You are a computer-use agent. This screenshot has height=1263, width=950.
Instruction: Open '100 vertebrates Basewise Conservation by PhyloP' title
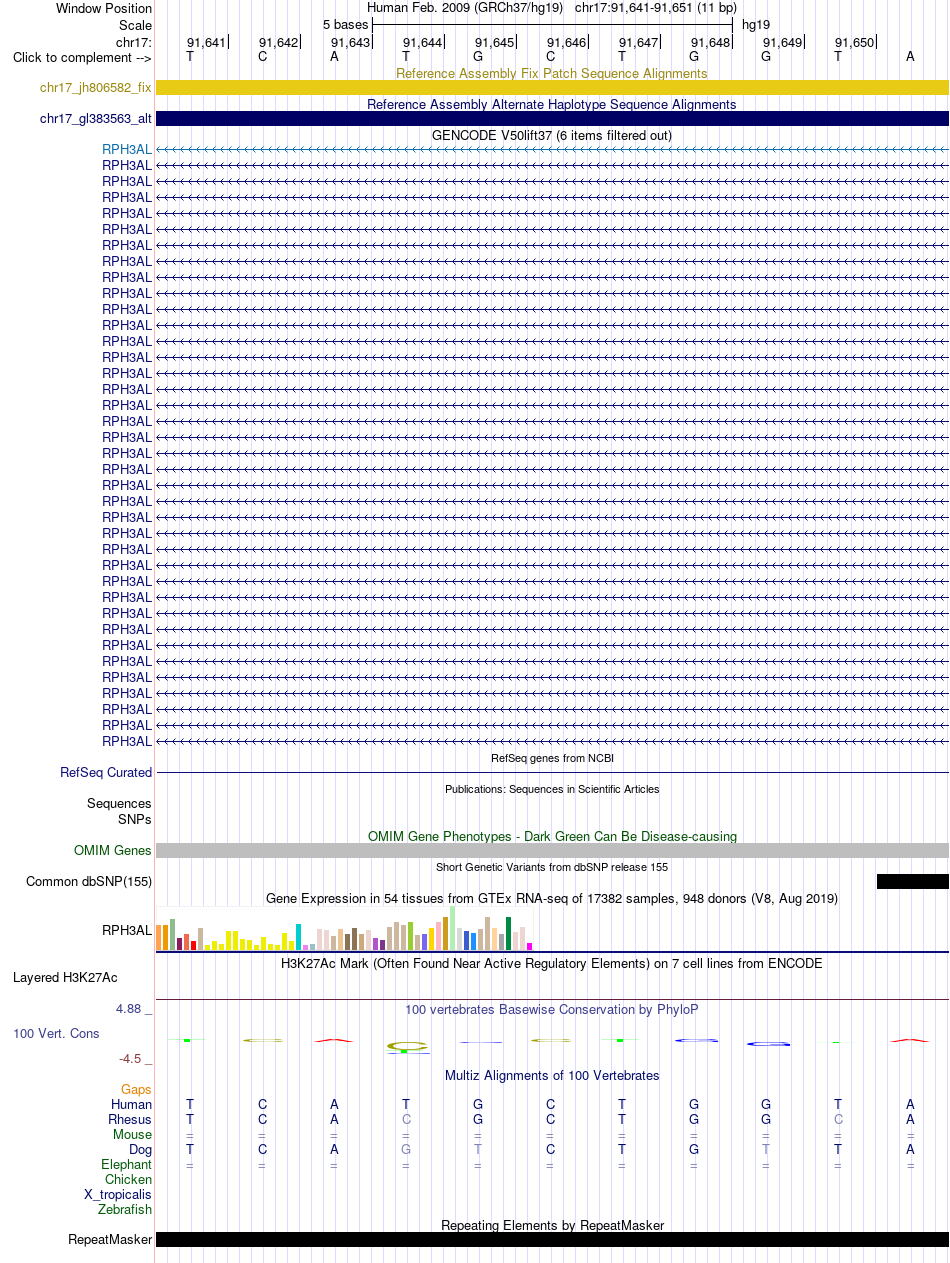pyautogui.click(x=552, y=1009)
